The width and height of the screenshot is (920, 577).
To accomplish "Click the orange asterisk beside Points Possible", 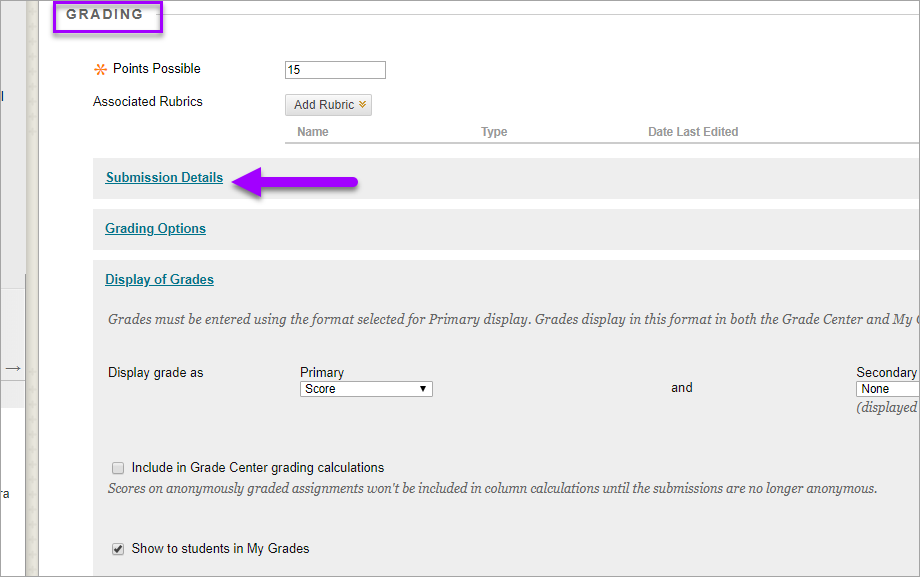I will tap(100, 69).
